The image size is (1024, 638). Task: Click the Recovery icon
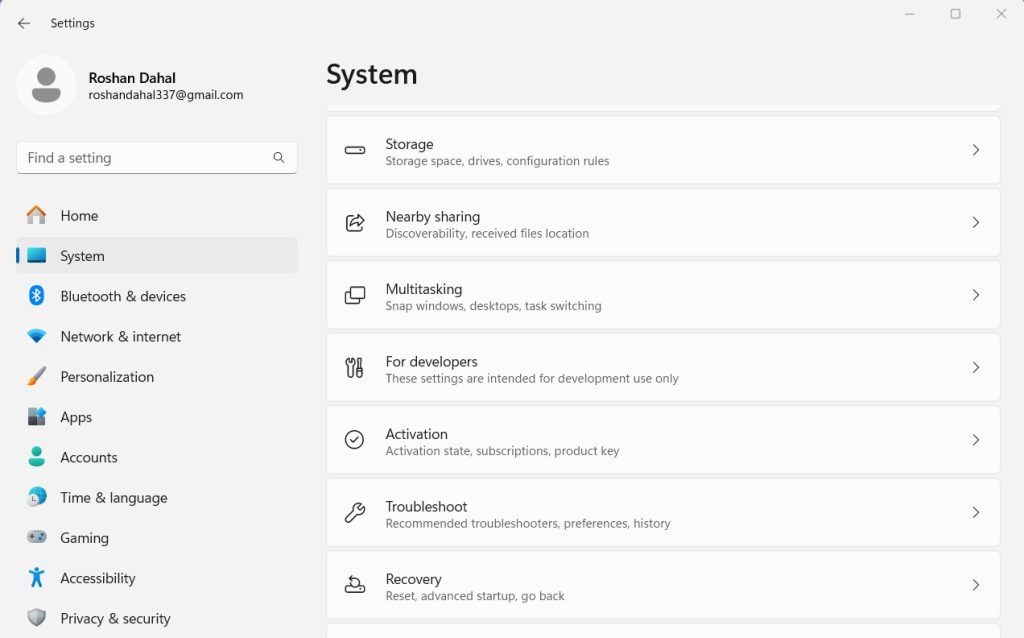pyautogui.click(x=355, y=585)
